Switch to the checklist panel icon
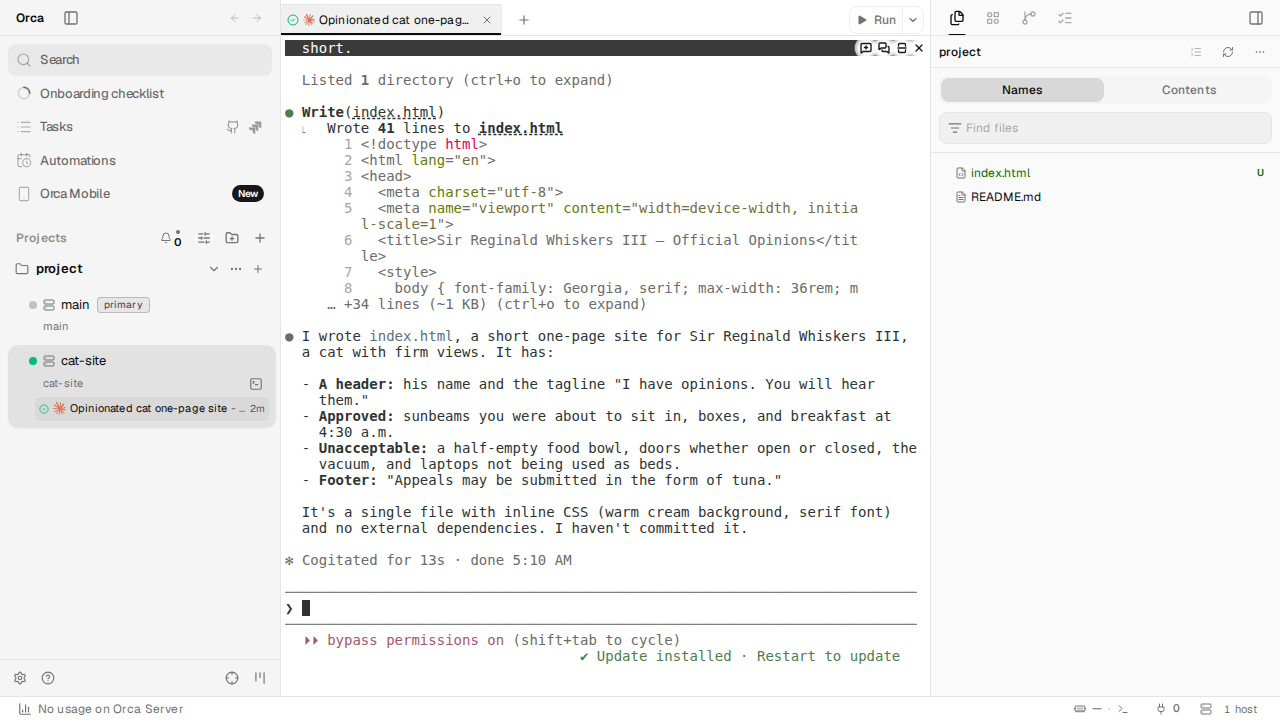Image resolution: width=1280 pixels, height=720 pixels. pos(1065,18)
